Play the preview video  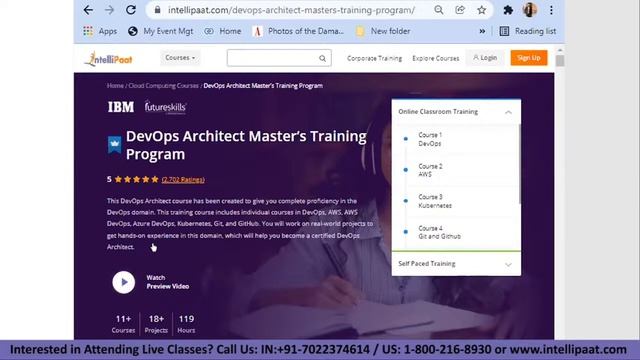[x=124, y=282]
